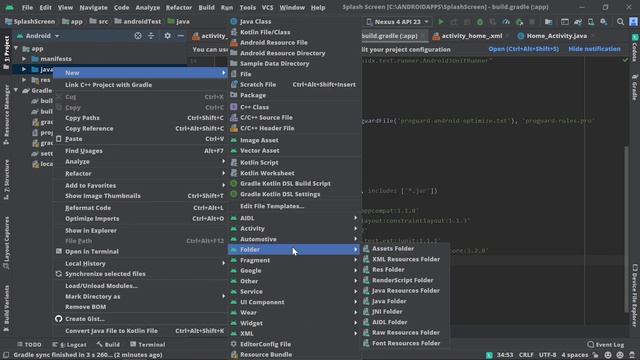The width and height of the screenshot is (640, 360).
Task: Choose Raw Resources Folder option
Action: (x=406, y=333)
